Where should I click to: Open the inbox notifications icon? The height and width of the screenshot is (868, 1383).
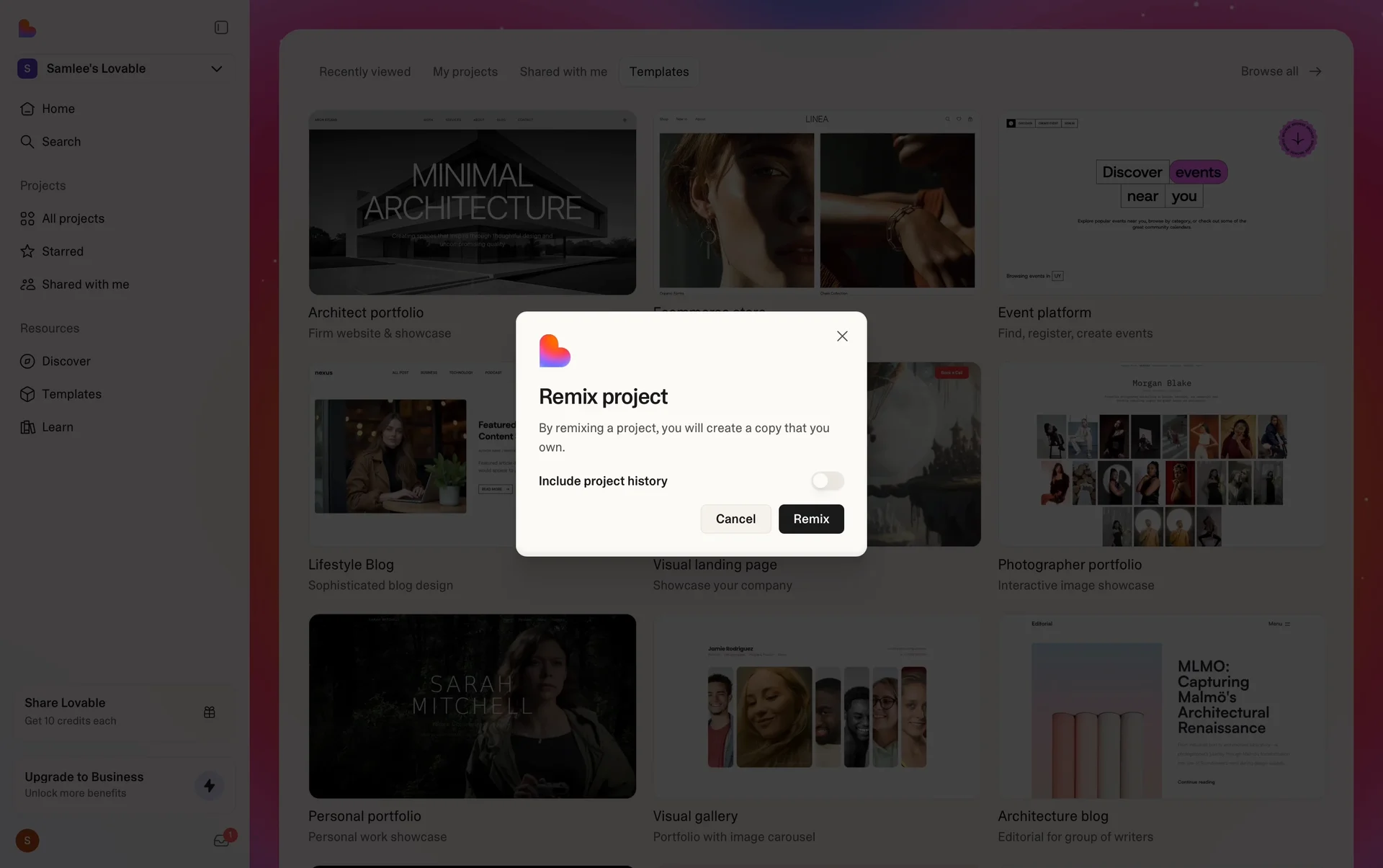point(221,841)
